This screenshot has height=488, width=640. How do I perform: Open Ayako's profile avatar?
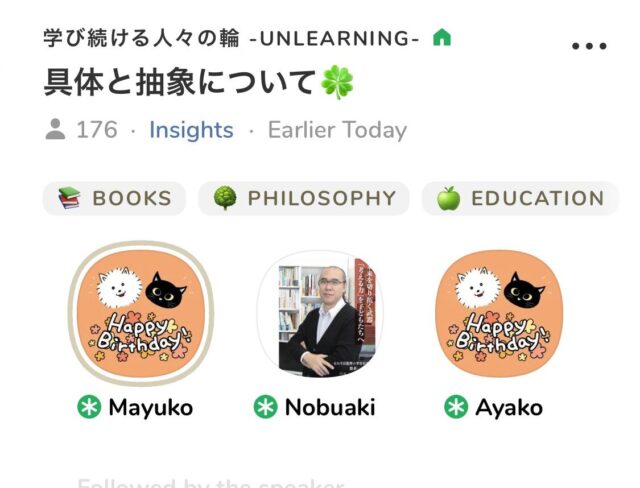pos(499,313)
